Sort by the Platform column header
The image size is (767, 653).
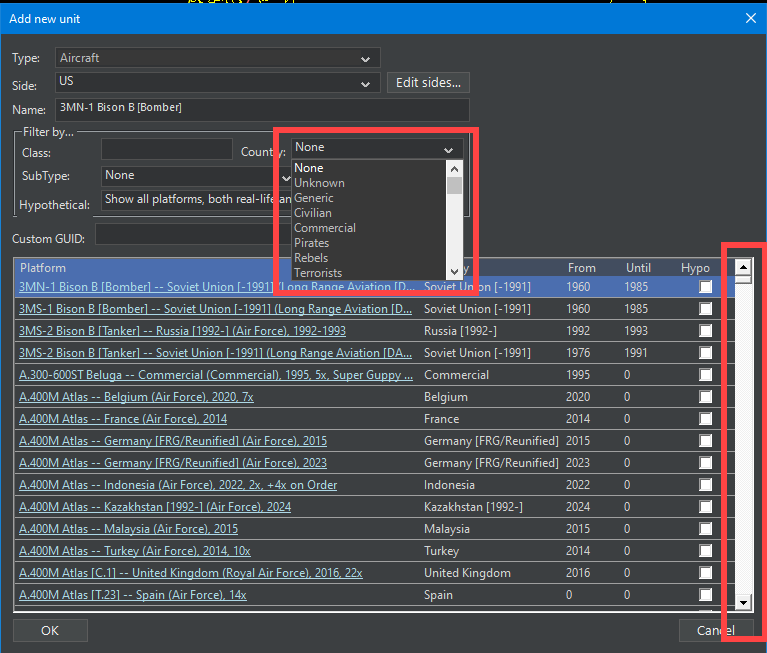43,268
